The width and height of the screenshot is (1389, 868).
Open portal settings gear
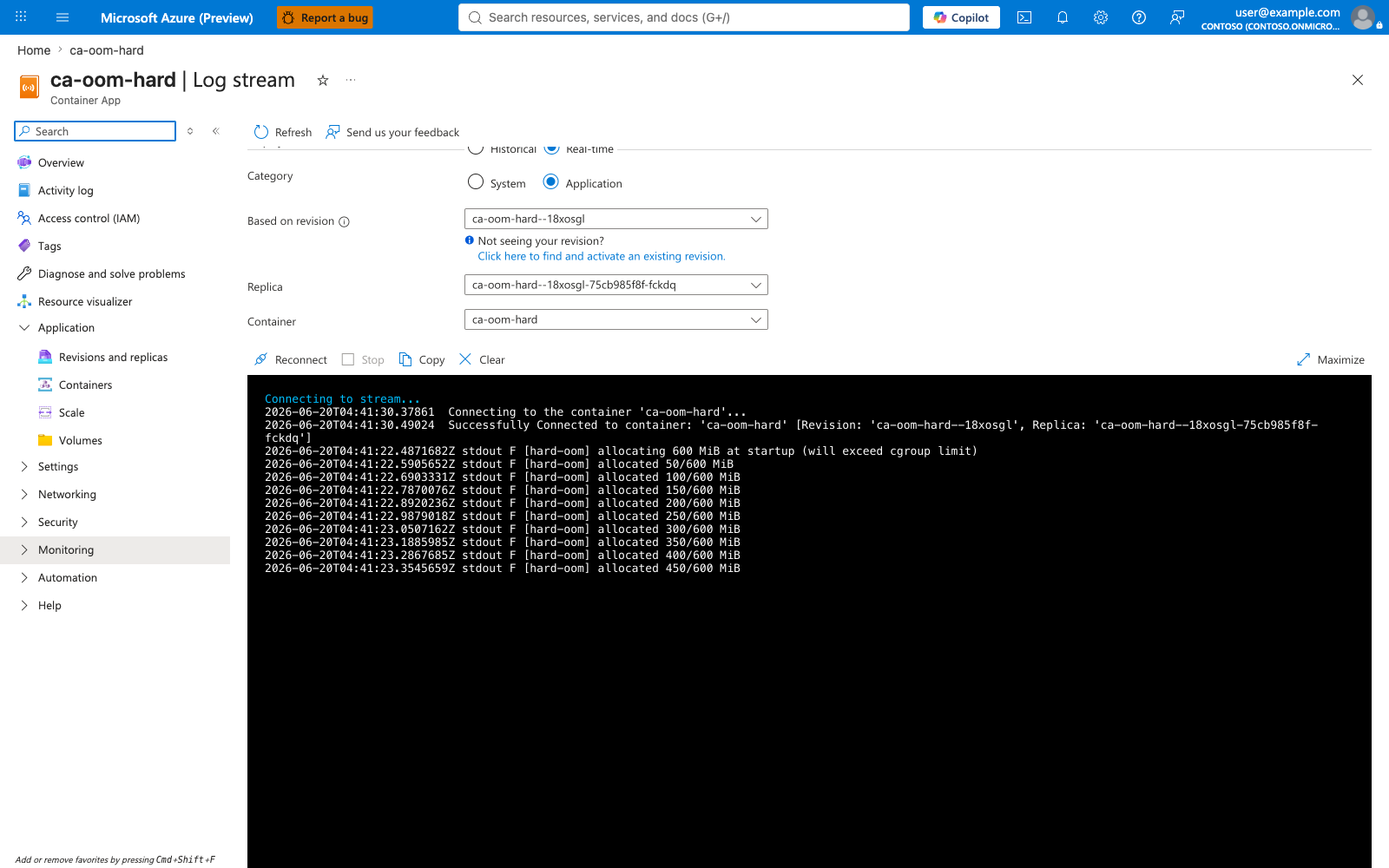click(x=1101, y=17)
